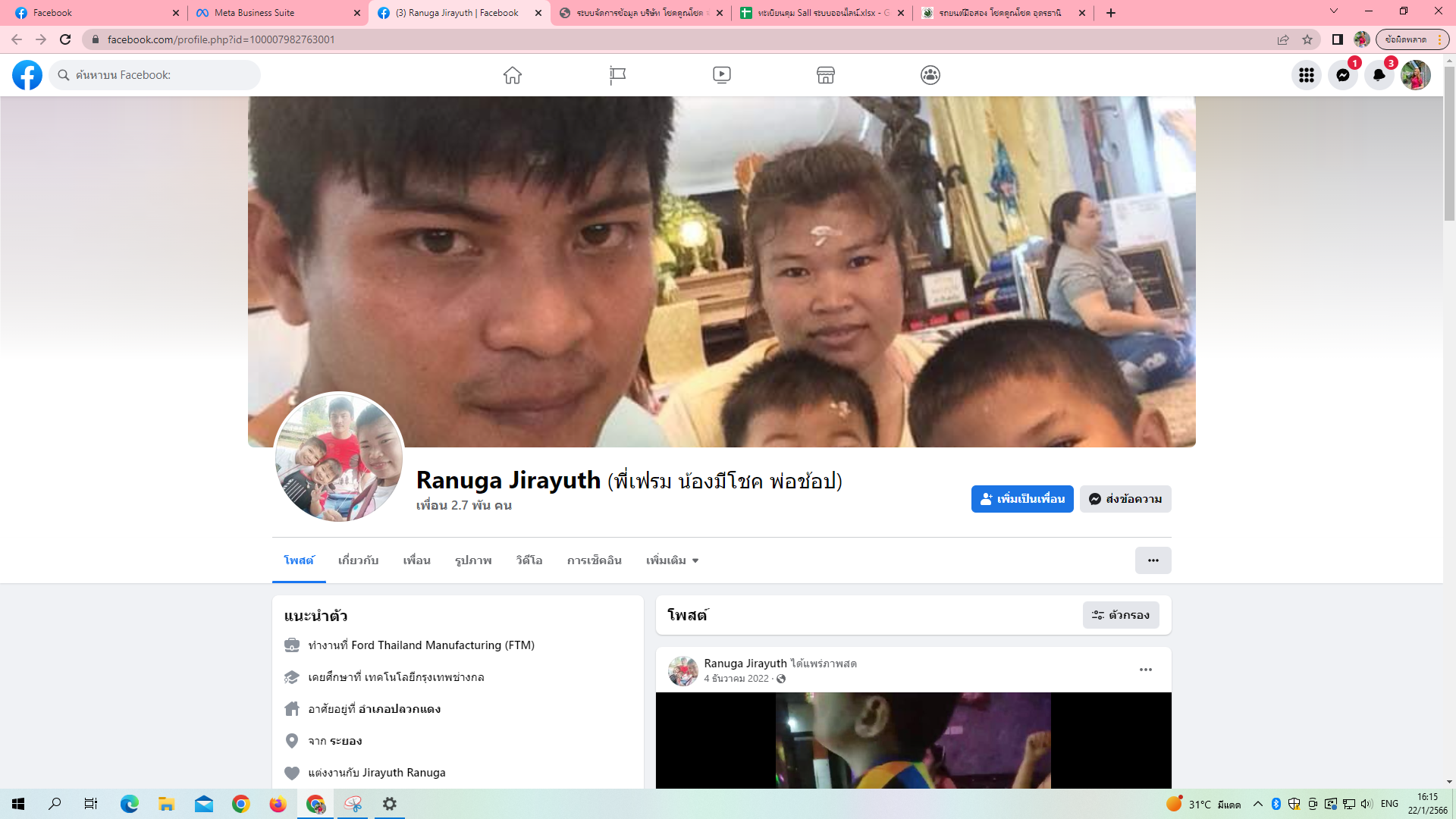Open the profile three-dot options menu
Screen dimensions: 1456x819
(1153, 560)
